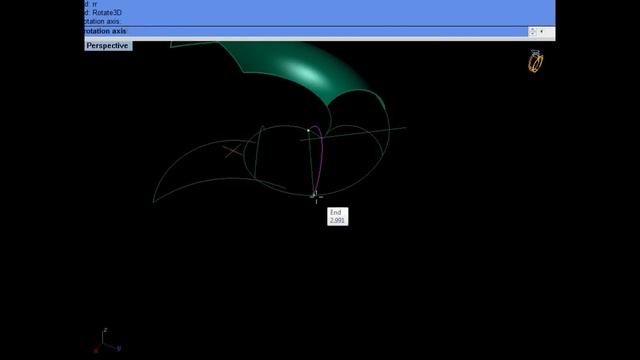Open the command line dropdown arrow

tap(542, 31)
